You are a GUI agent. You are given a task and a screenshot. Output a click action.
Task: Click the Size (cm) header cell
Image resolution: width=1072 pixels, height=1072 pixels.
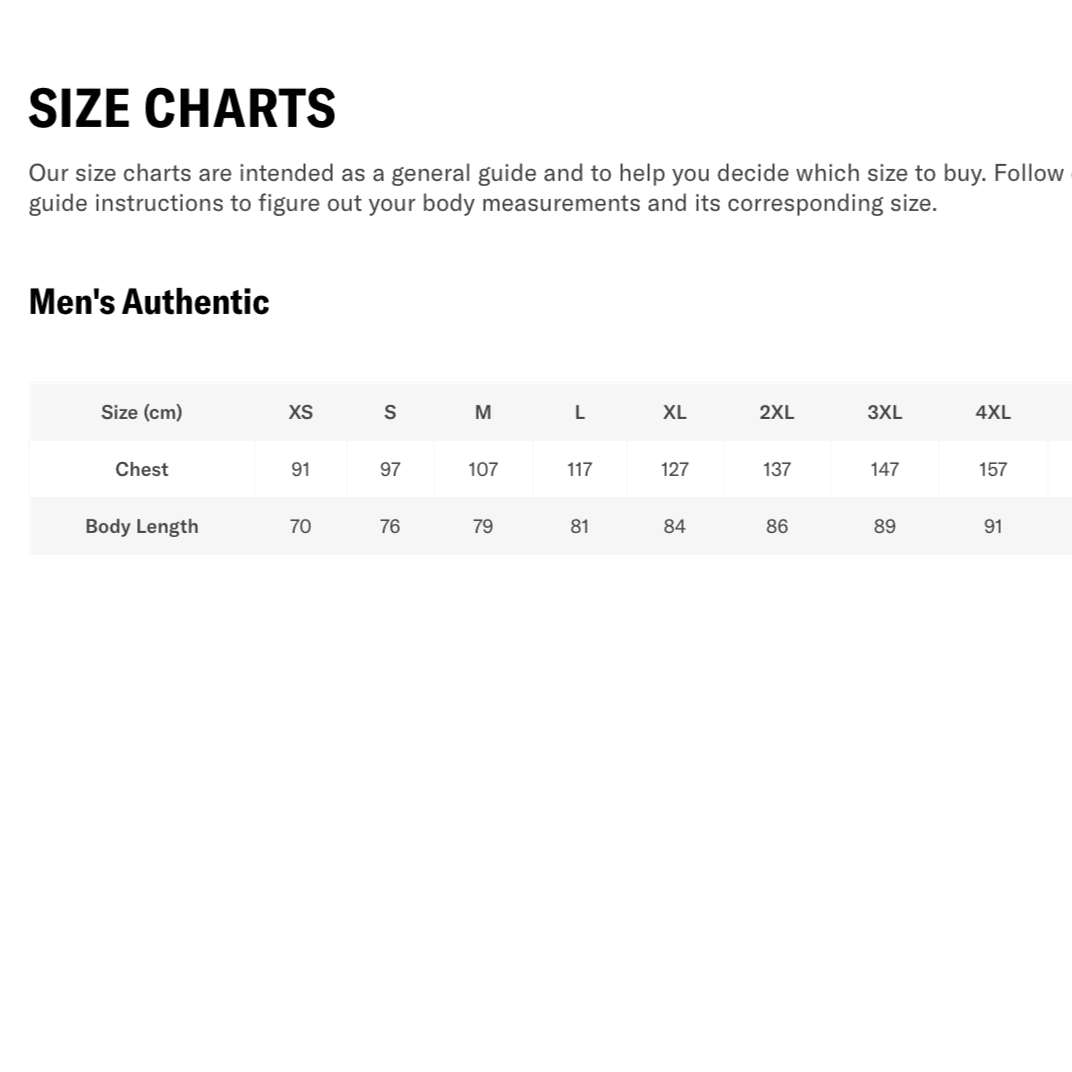(x=142, y=412)
